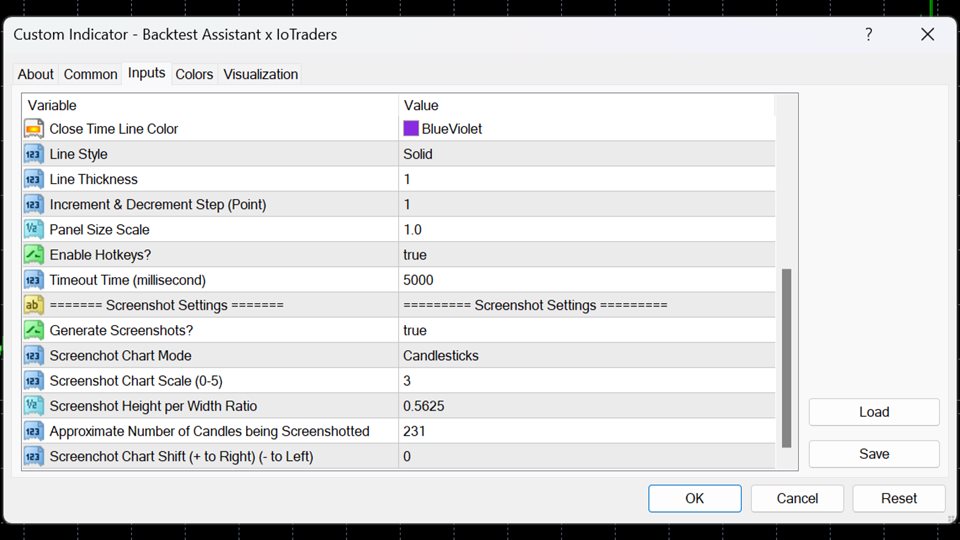Click the BlueViolet color swatch
This screenshot has height=540, width=960.
coord(411,129)
